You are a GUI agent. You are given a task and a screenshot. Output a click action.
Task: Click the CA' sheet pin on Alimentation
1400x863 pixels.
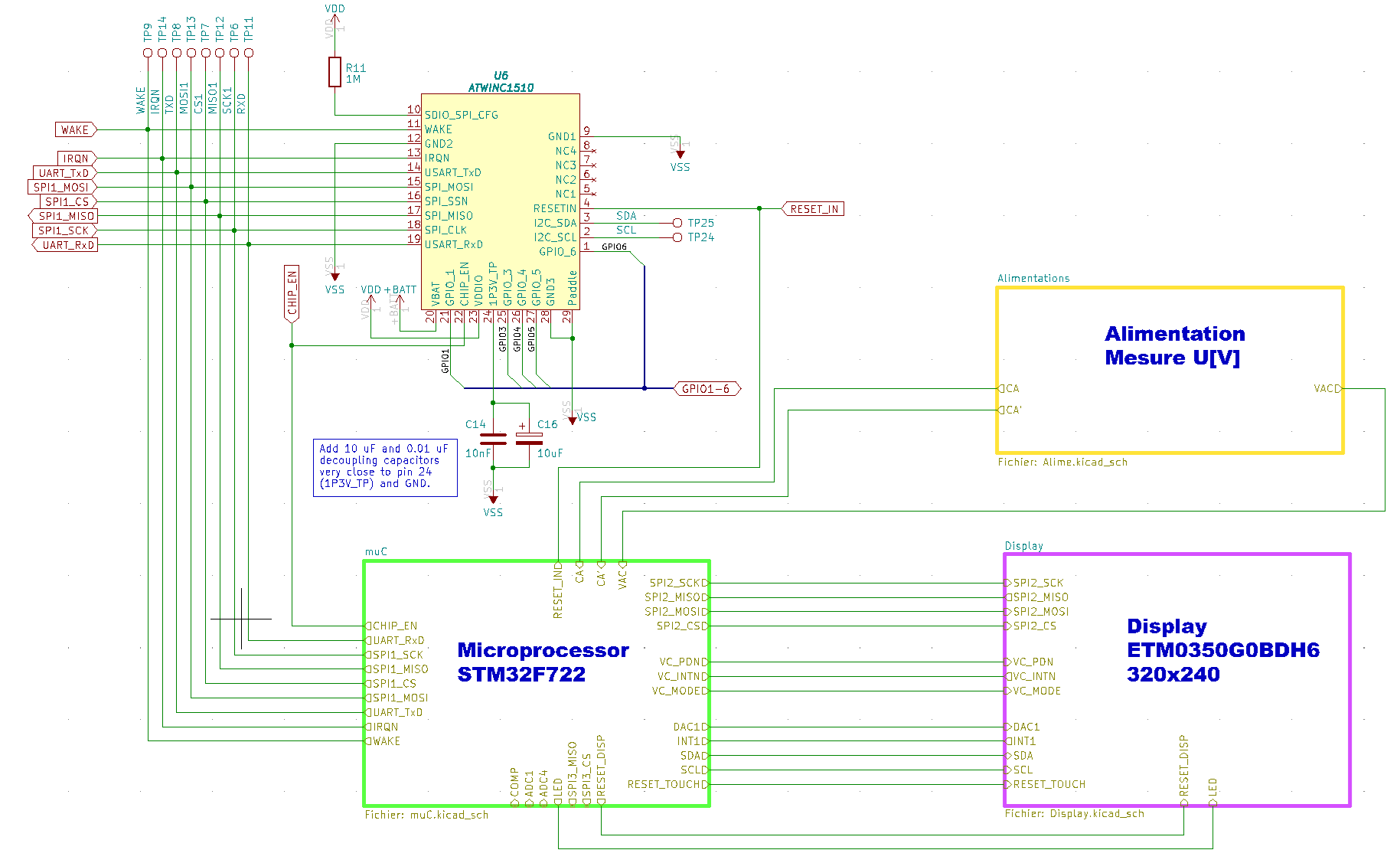coord(1010,410)
